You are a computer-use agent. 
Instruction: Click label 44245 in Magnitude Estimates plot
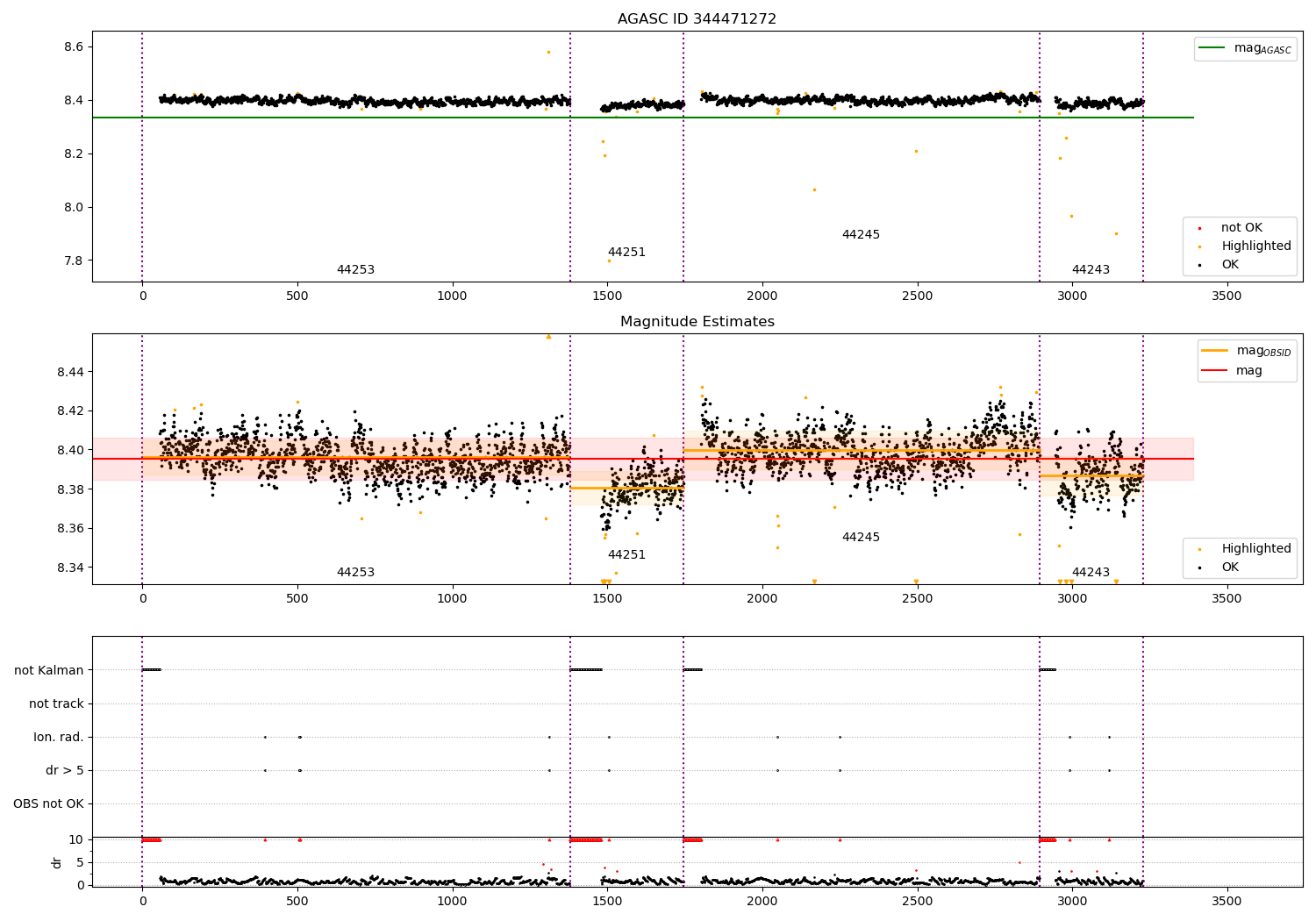861,538
